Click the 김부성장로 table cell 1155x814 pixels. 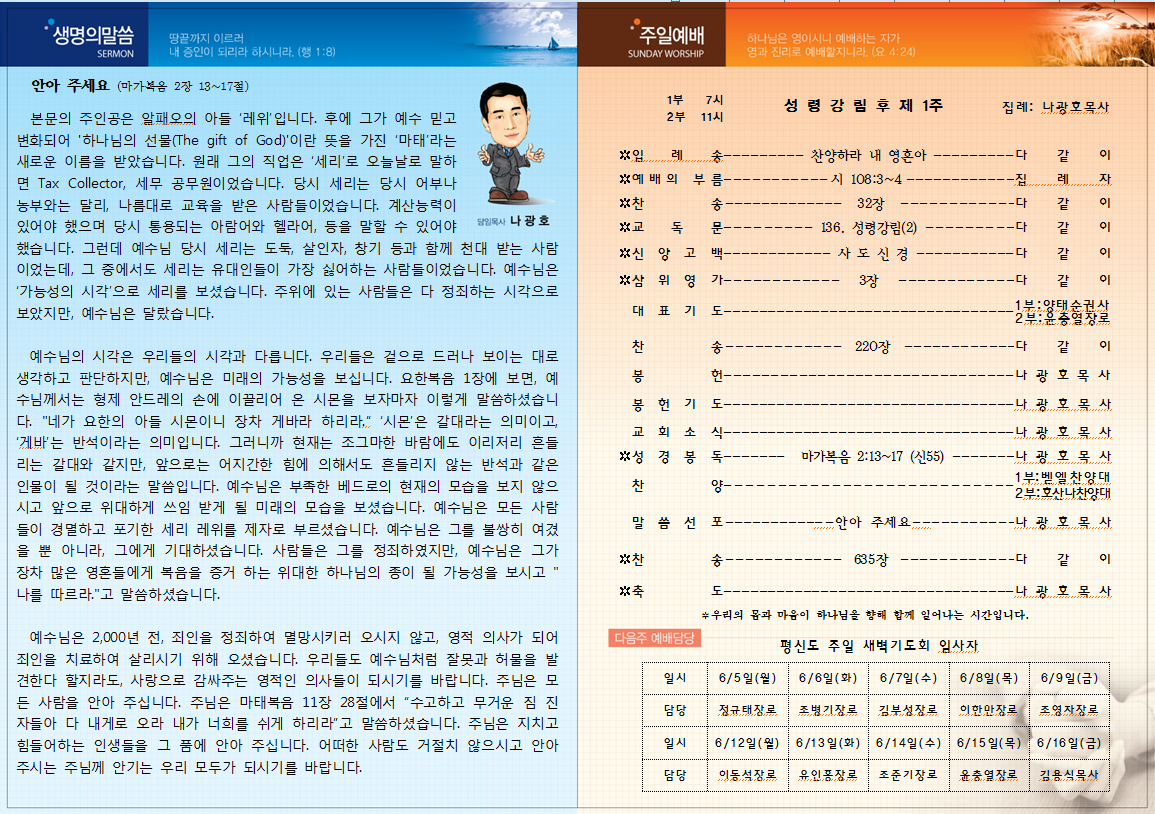pos(908,710)
